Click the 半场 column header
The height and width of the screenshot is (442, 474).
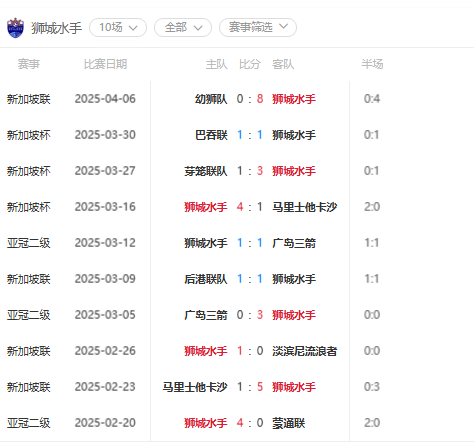pyautogui.click(x=372, y=64)
